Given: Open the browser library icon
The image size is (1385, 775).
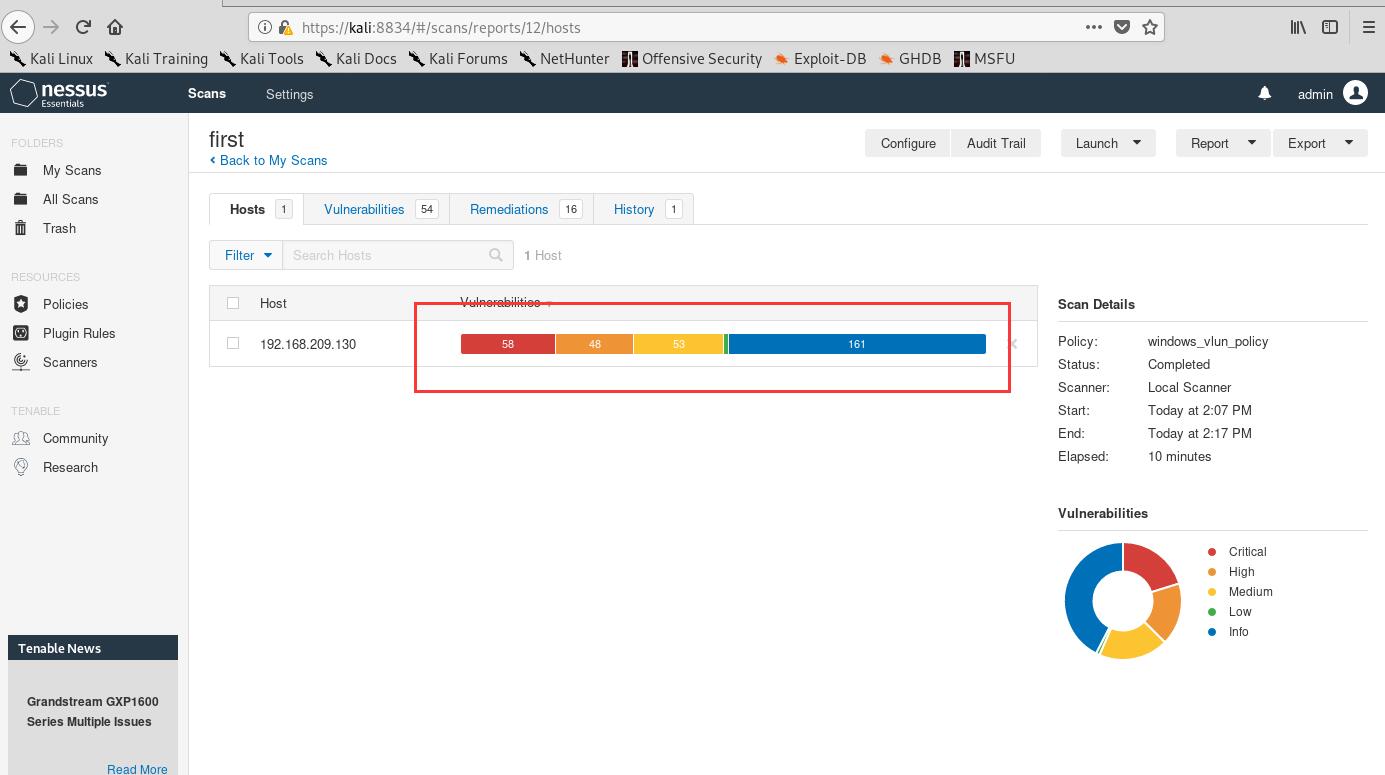Looking at the screenshot, I should (1298, 27).
